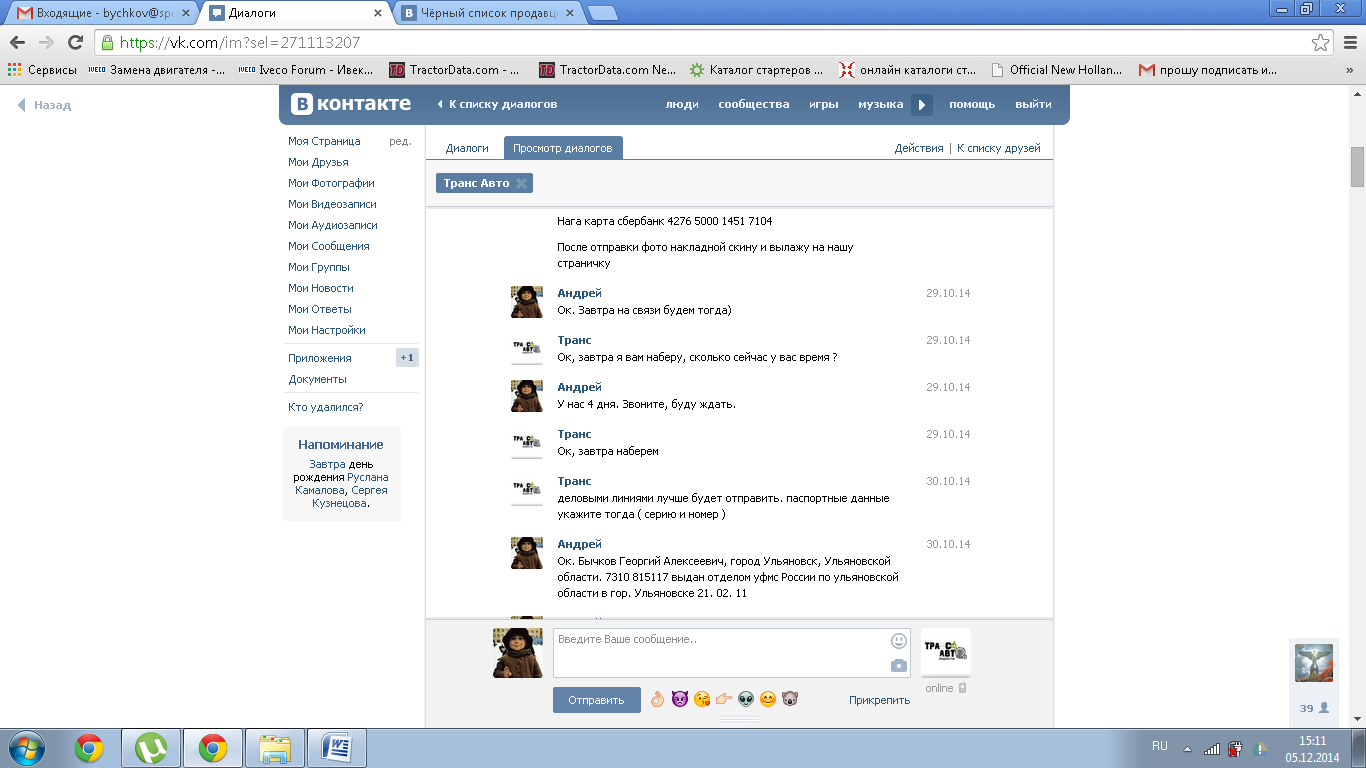Click the Chrome forward arrow
The height and width of the screenshot is (768, 1366).
coord(46,43)
